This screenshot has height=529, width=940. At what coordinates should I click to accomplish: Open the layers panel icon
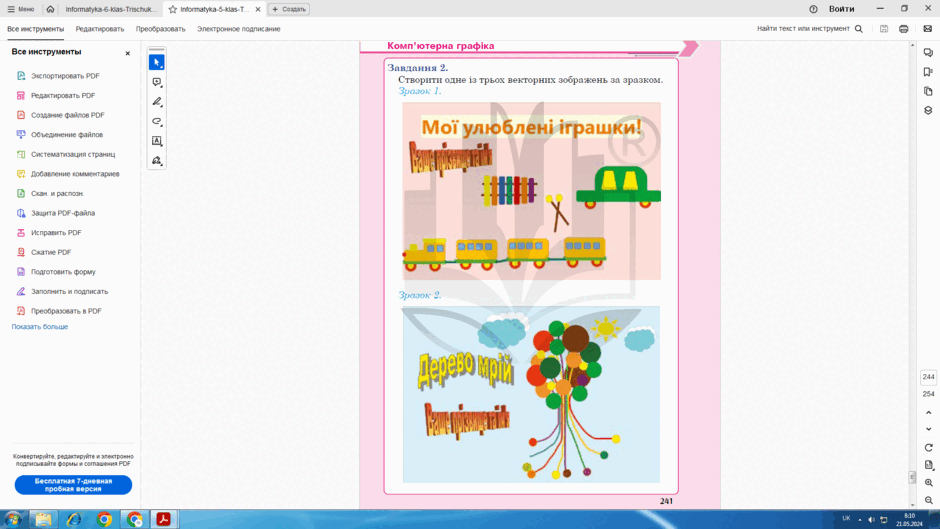coord(928,111)
